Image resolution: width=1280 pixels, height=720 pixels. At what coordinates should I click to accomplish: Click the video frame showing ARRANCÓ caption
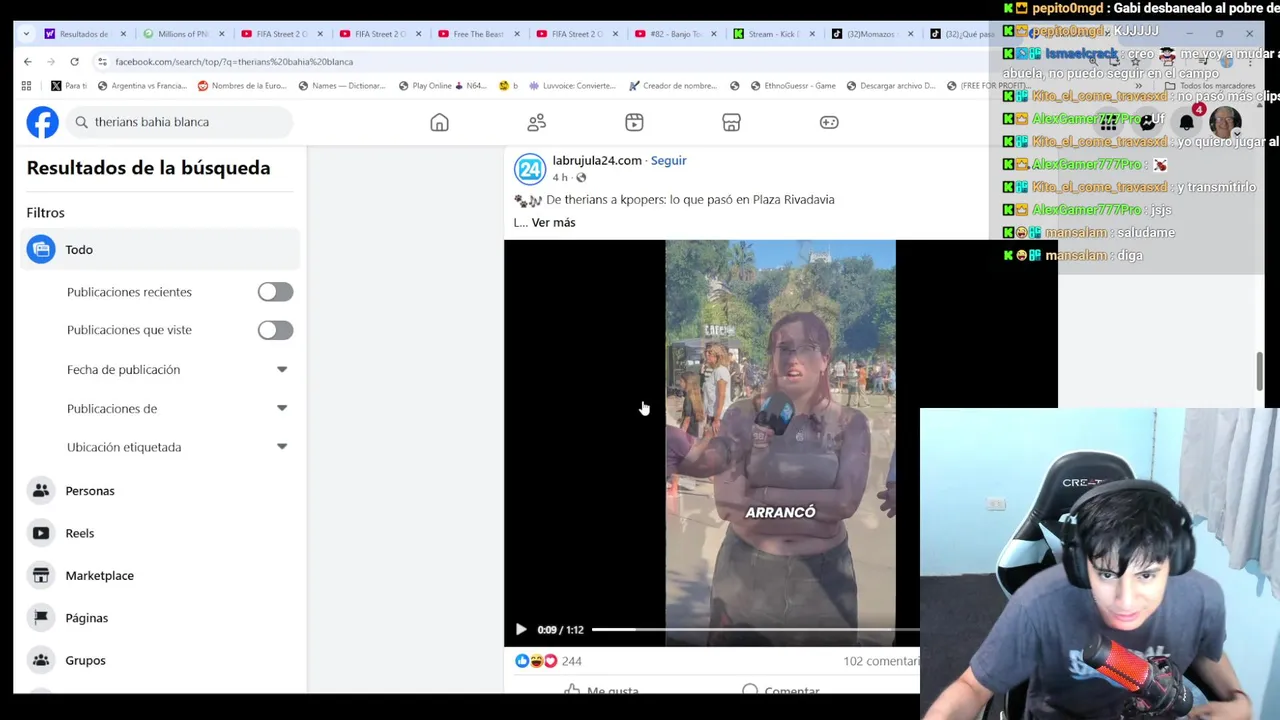(780, 443)
